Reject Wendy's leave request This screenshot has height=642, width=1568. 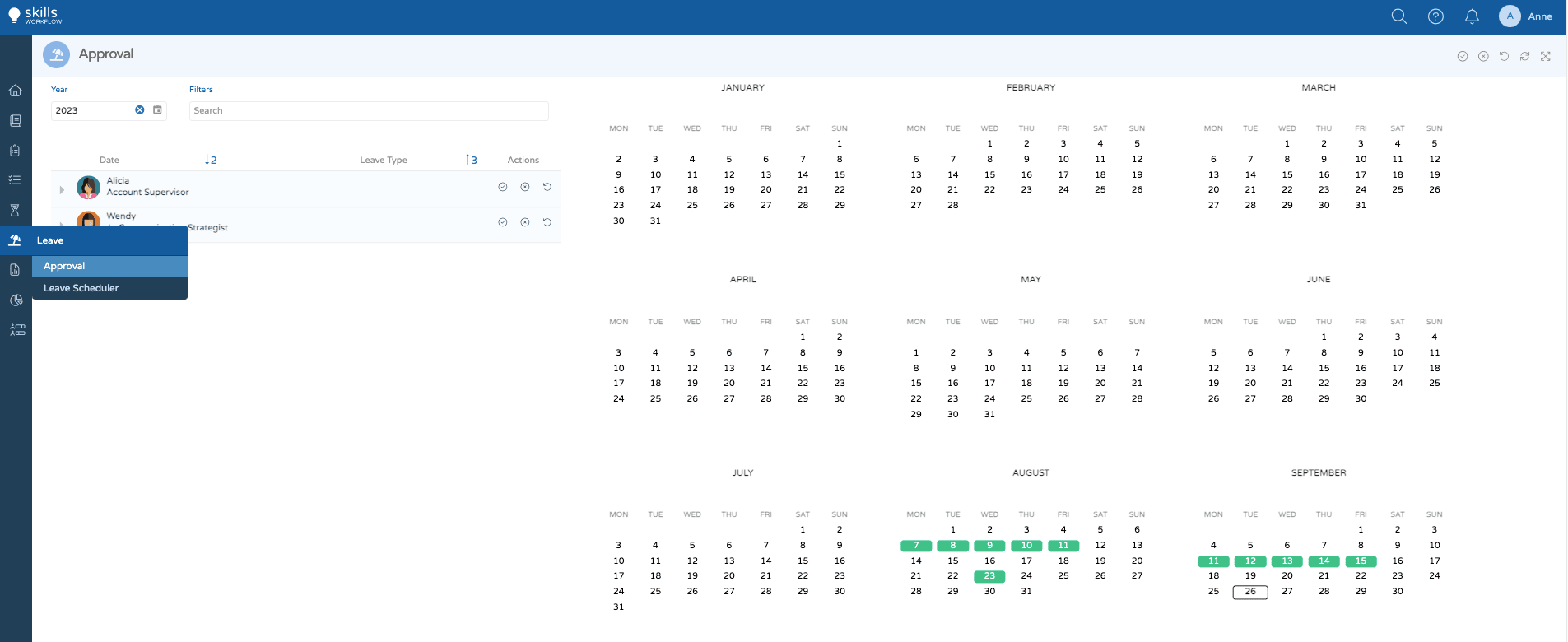(x=524, y=222)
